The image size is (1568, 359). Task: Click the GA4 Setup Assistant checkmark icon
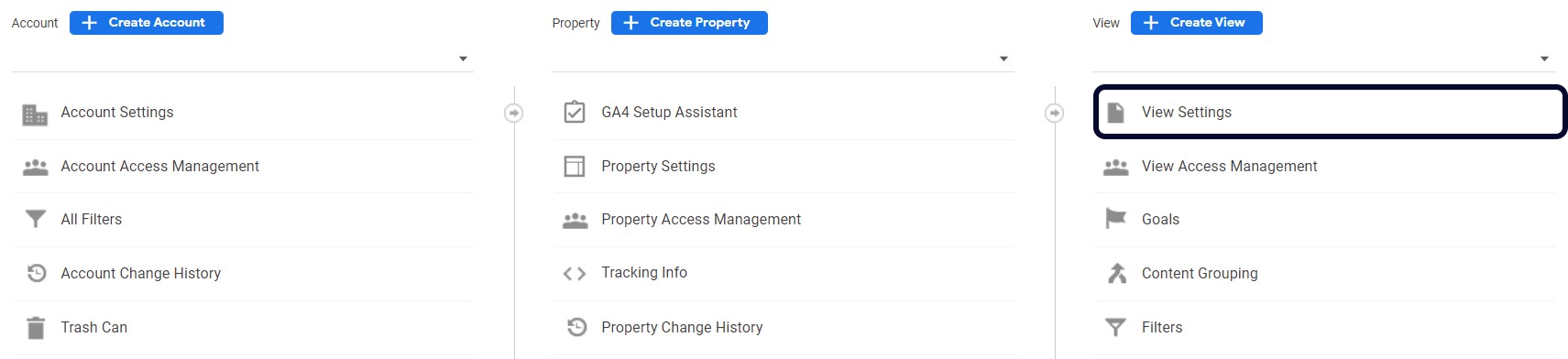tap(575, 112)
